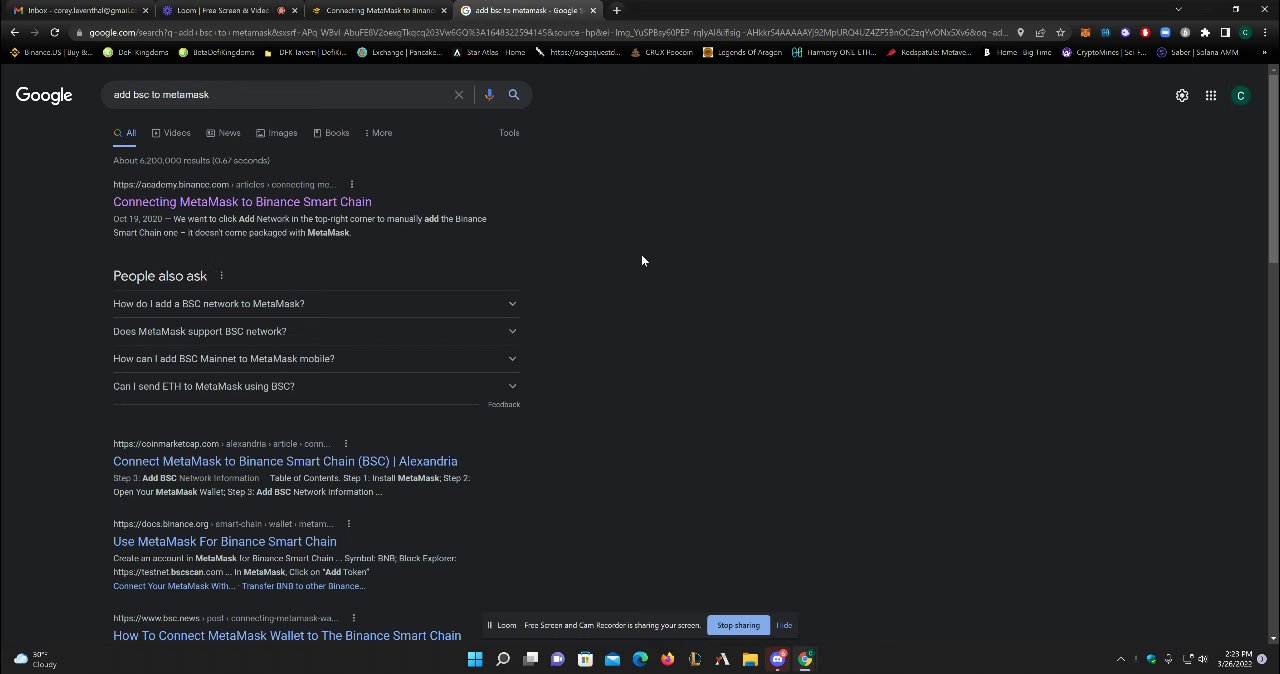Screen dimensions: 1280x674
Task: Hide the Loom screen sharing bar
Action: [784, 625]
